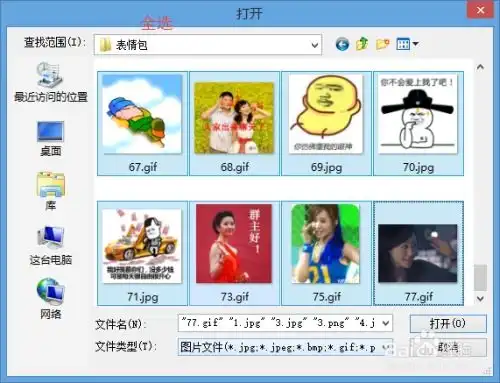
Task: Select the 69.jpg yellow chick thumbnail
Action: pos(326,114)
